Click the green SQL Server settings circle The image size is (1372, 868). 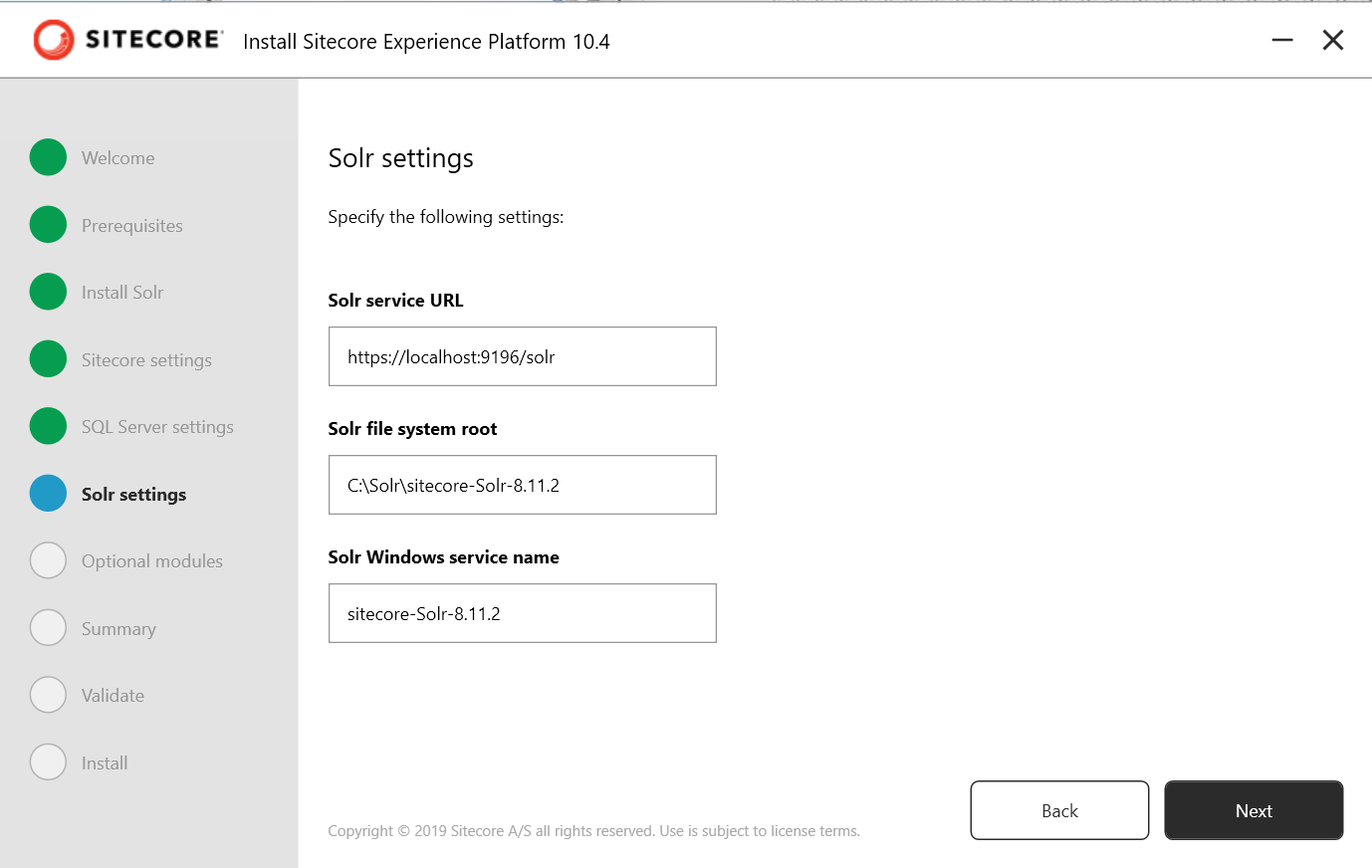[x=48, y=426]
